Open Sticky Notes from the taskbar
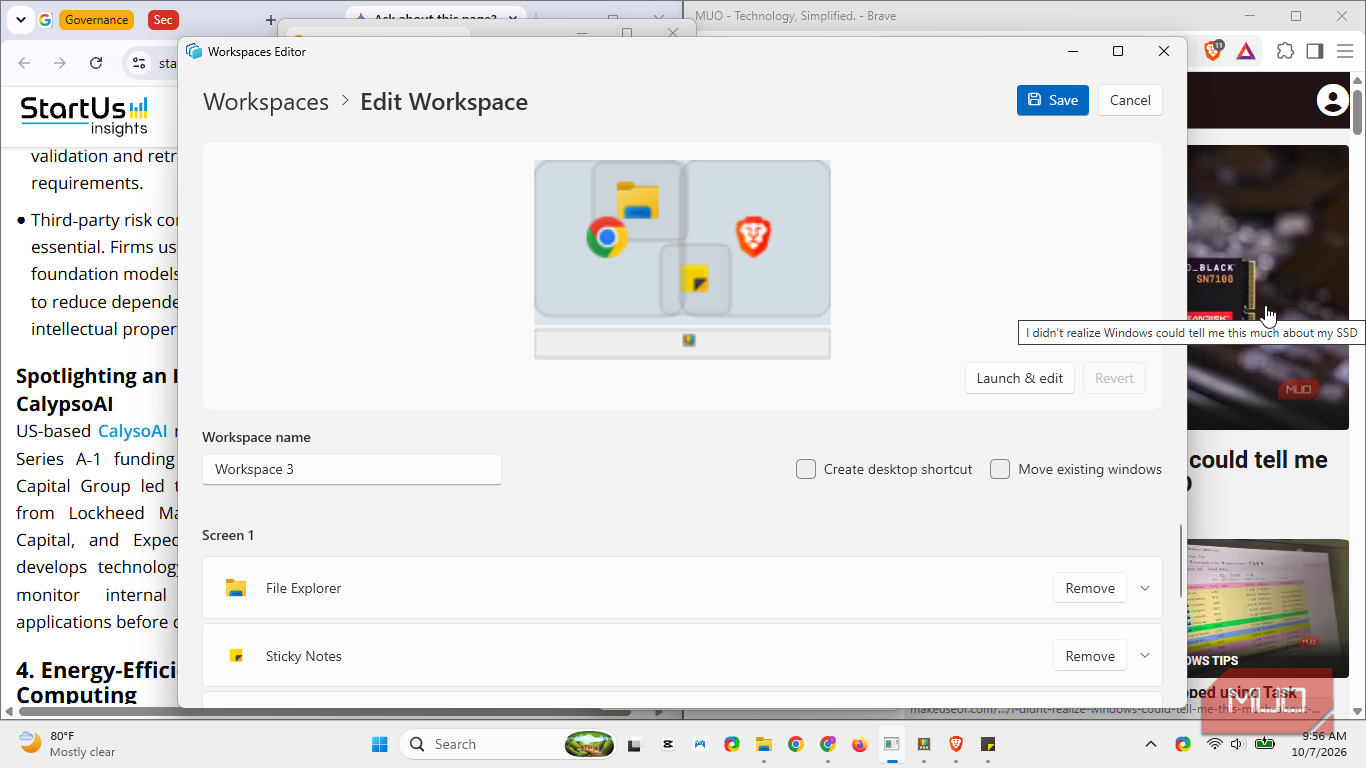Viewport: 1366px width, 768px height. click(x=988, y=744)
